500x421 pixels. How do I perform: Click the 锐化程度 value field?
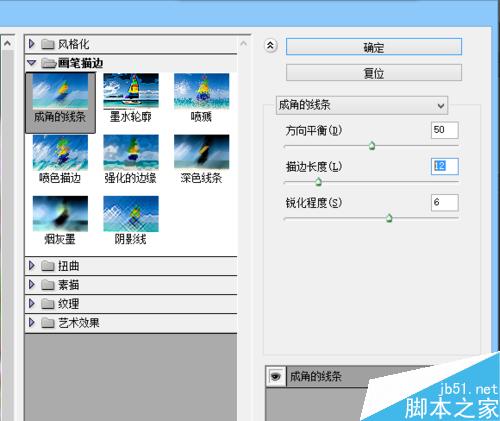445,202
